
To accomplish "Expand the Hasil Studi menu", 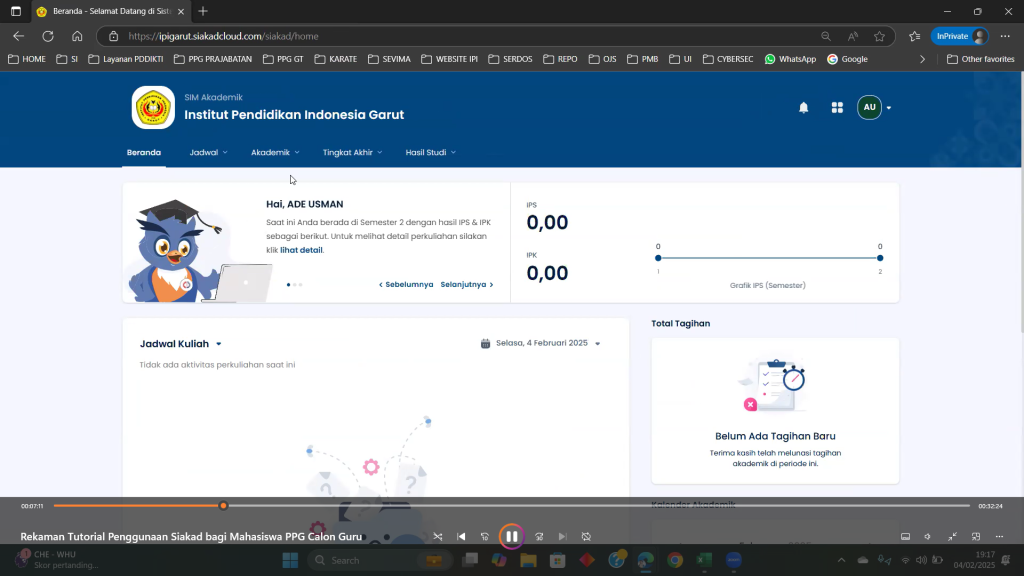I will (x=430, y=152).
